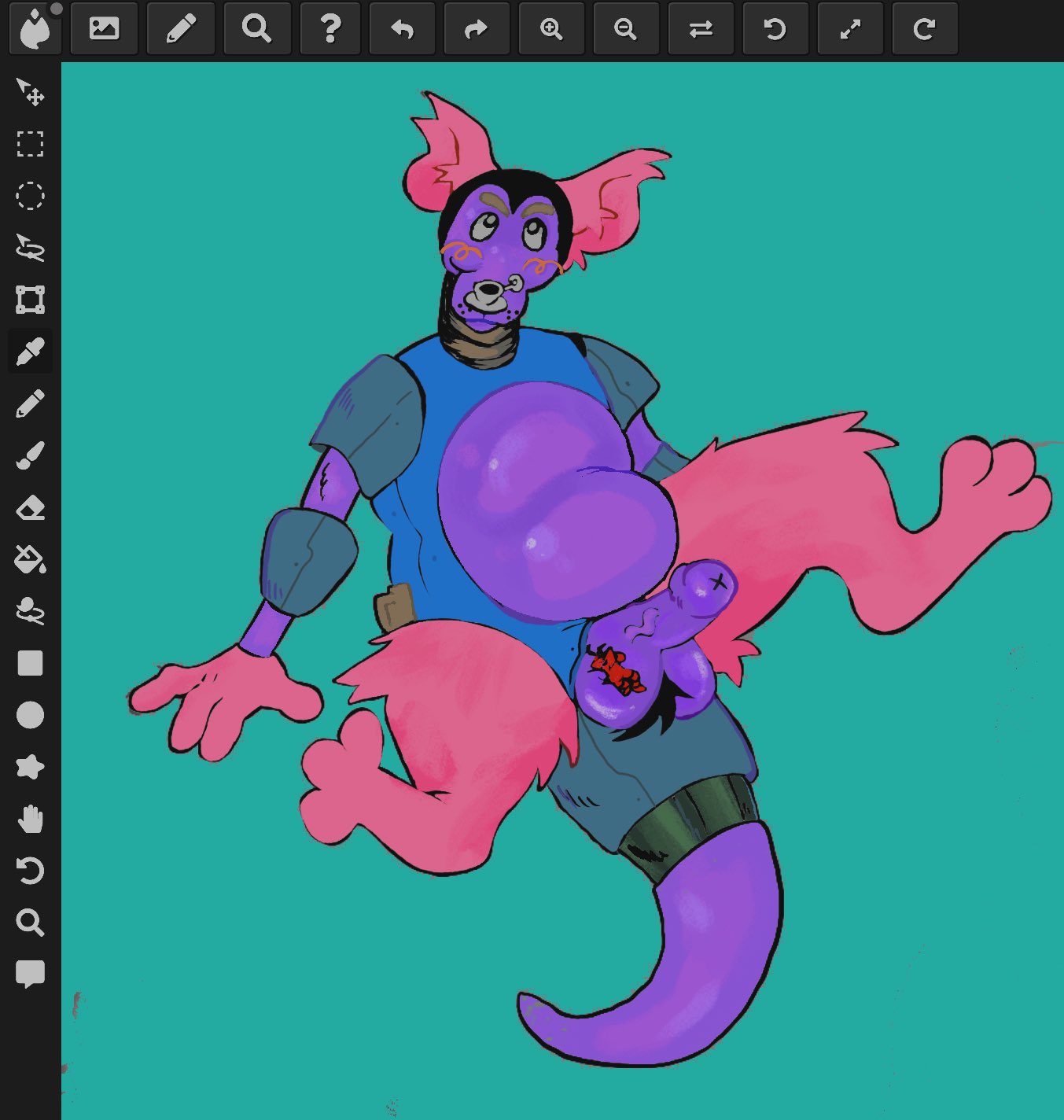
Task: Select the Paint Bucket fill tool
Action: pos(30,559)
